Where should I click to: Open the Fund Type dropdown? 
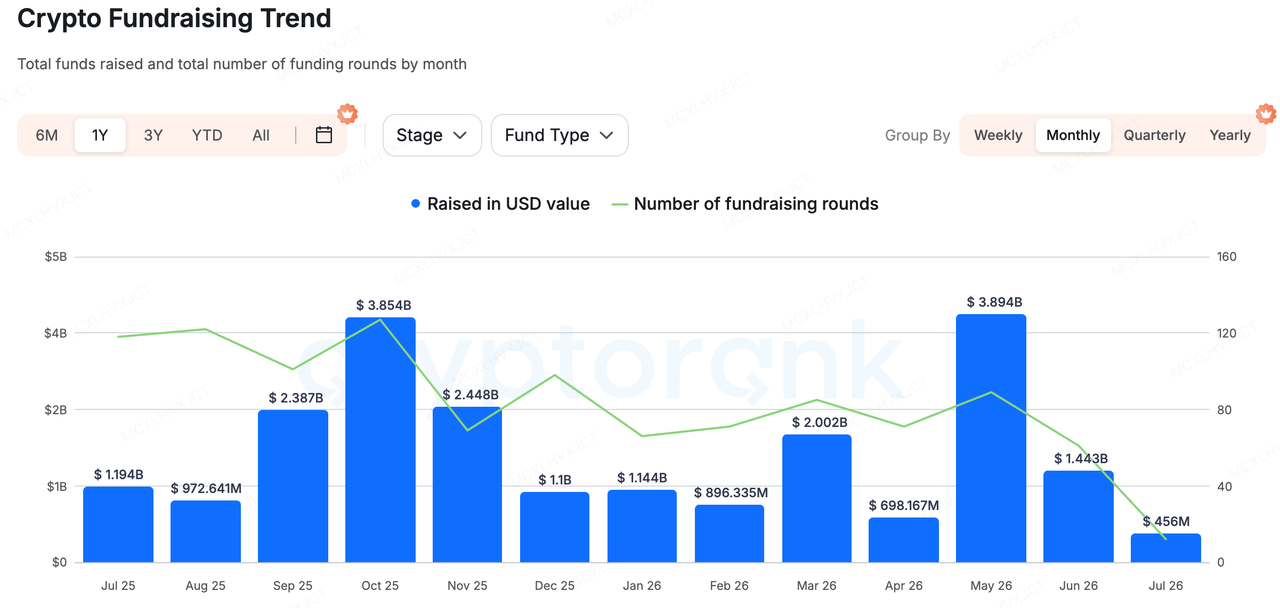click(x=559, y=135)
